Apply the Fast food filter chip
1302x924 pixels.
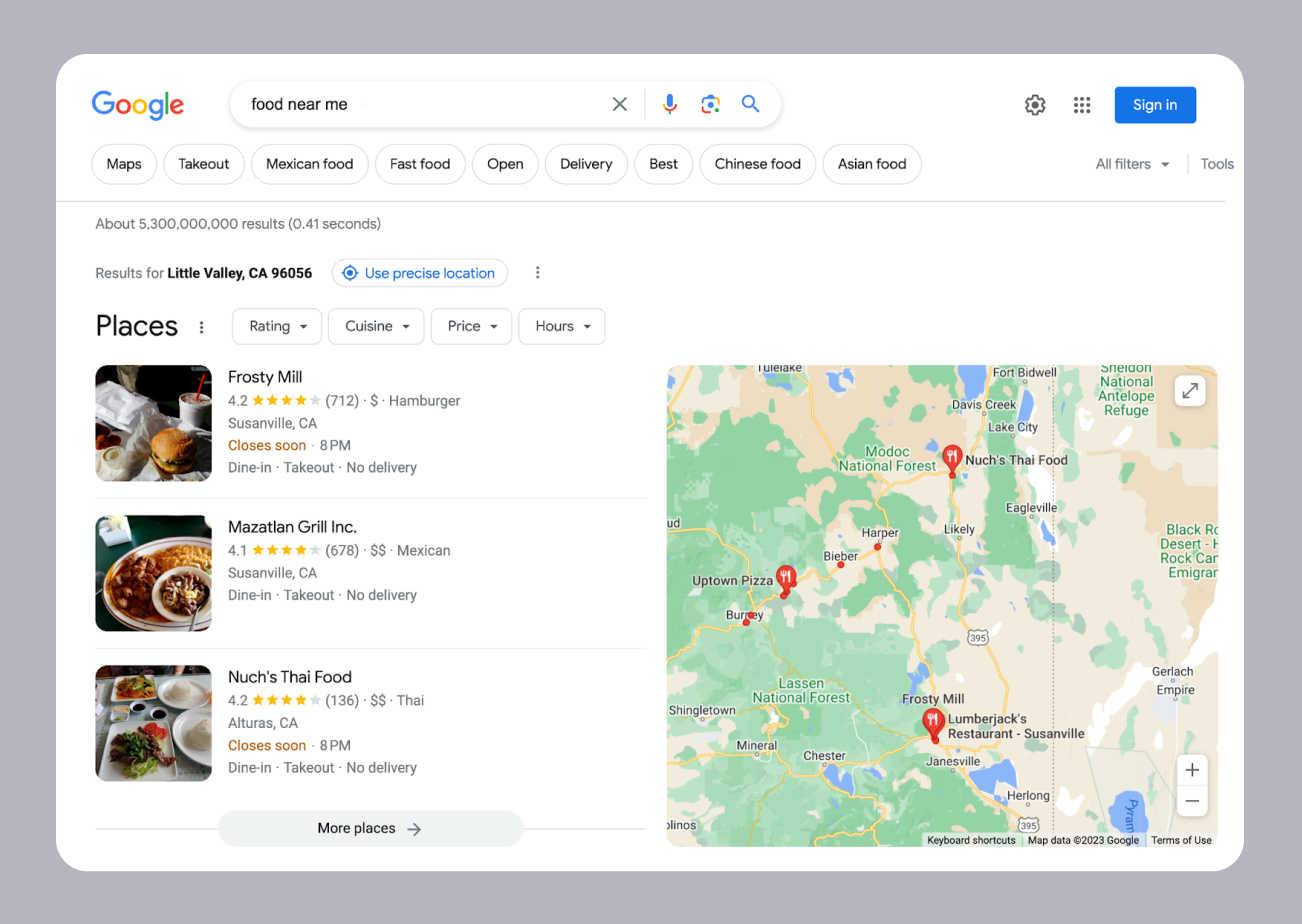(x=420, y=164)
